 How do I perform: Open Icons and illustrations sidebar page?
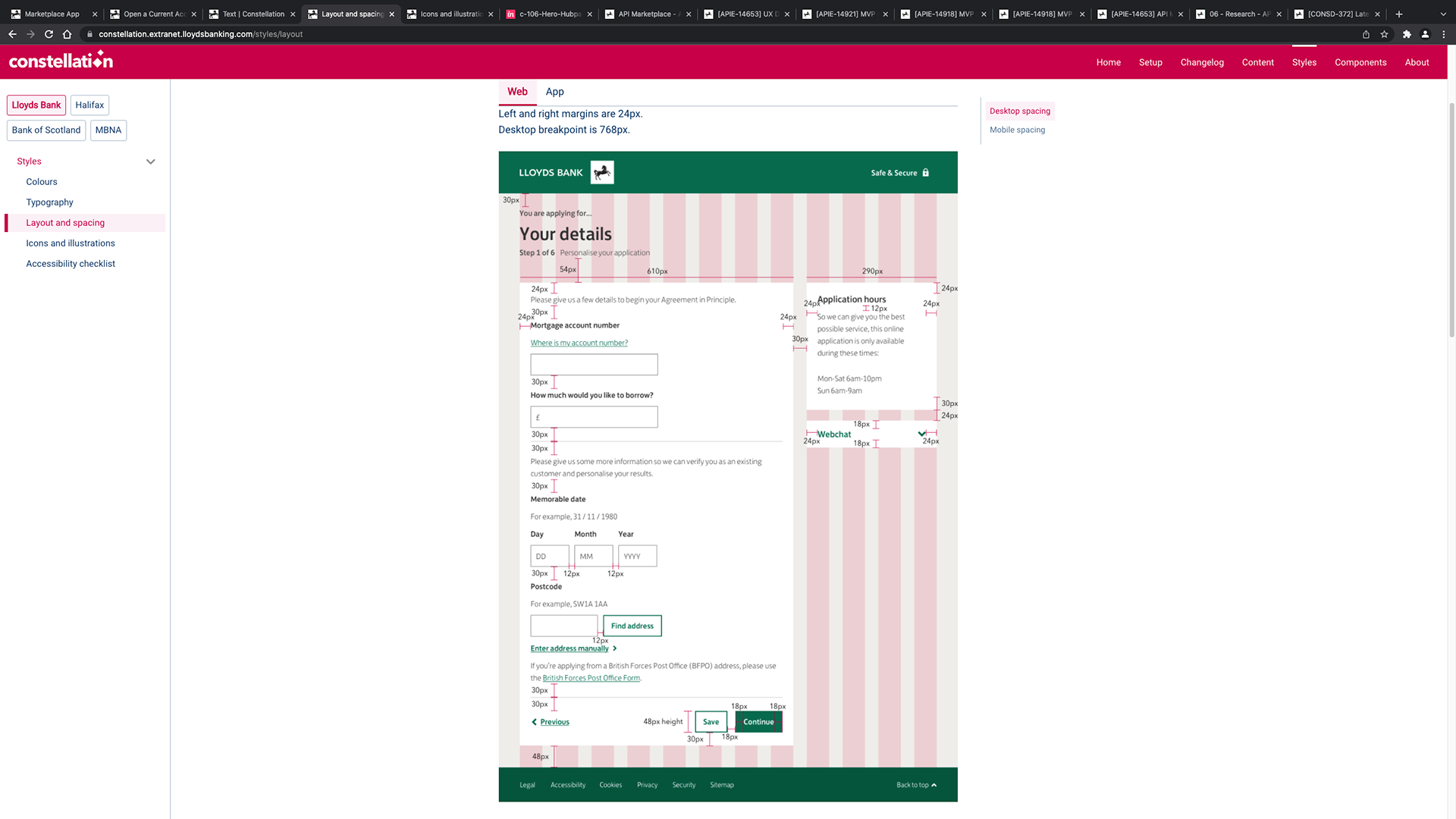coord(71,243)
